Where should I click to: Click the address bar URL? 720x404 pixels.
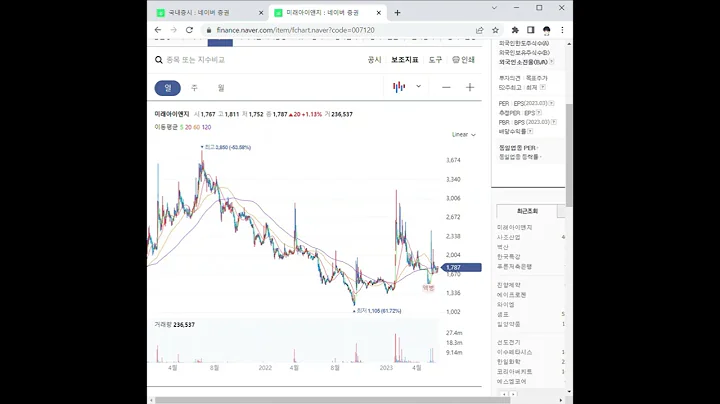[x=295, y=30]
